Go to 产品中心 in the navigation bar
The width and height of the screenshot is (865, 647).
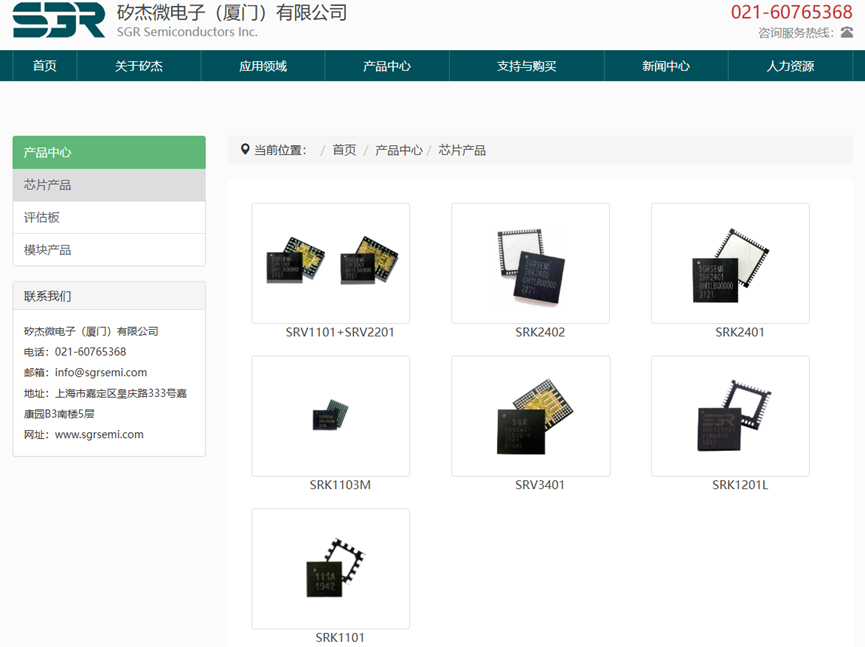click(387, 66)
